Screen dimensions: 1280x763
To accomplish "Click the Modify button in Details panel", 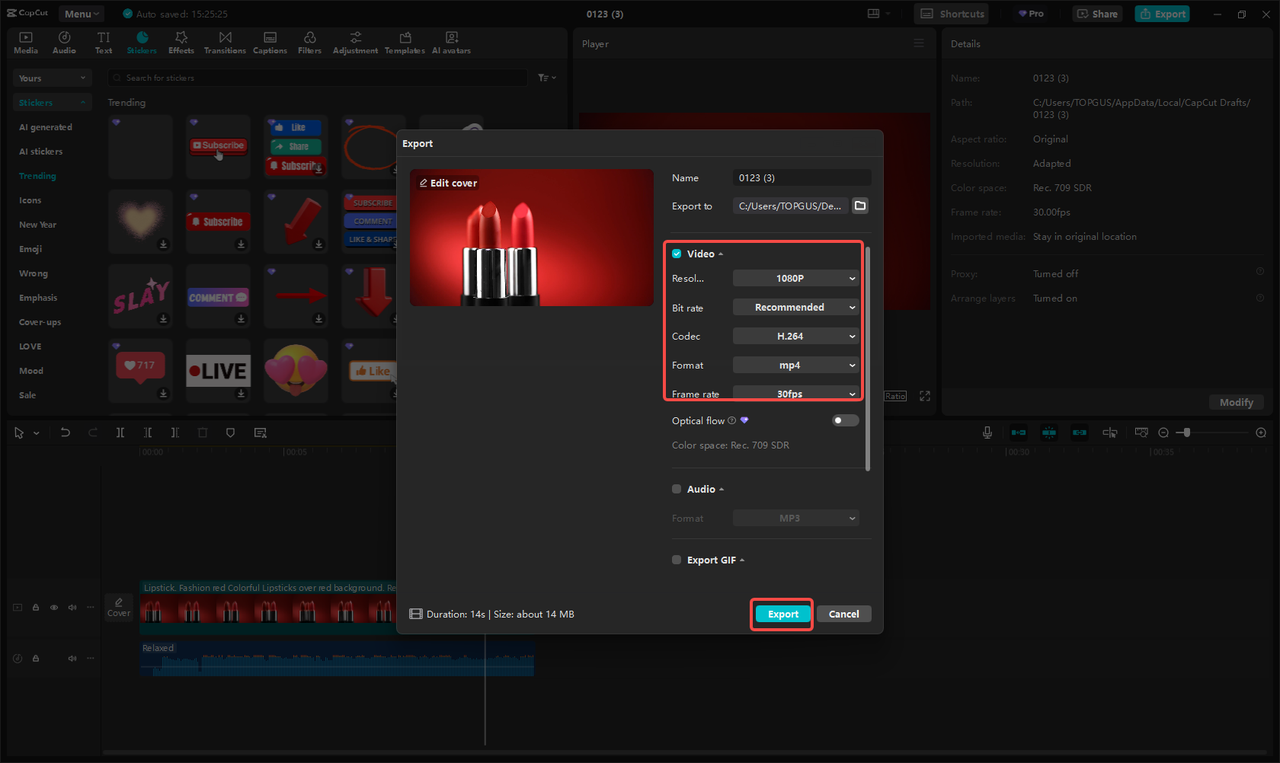I will point(1236,402).
